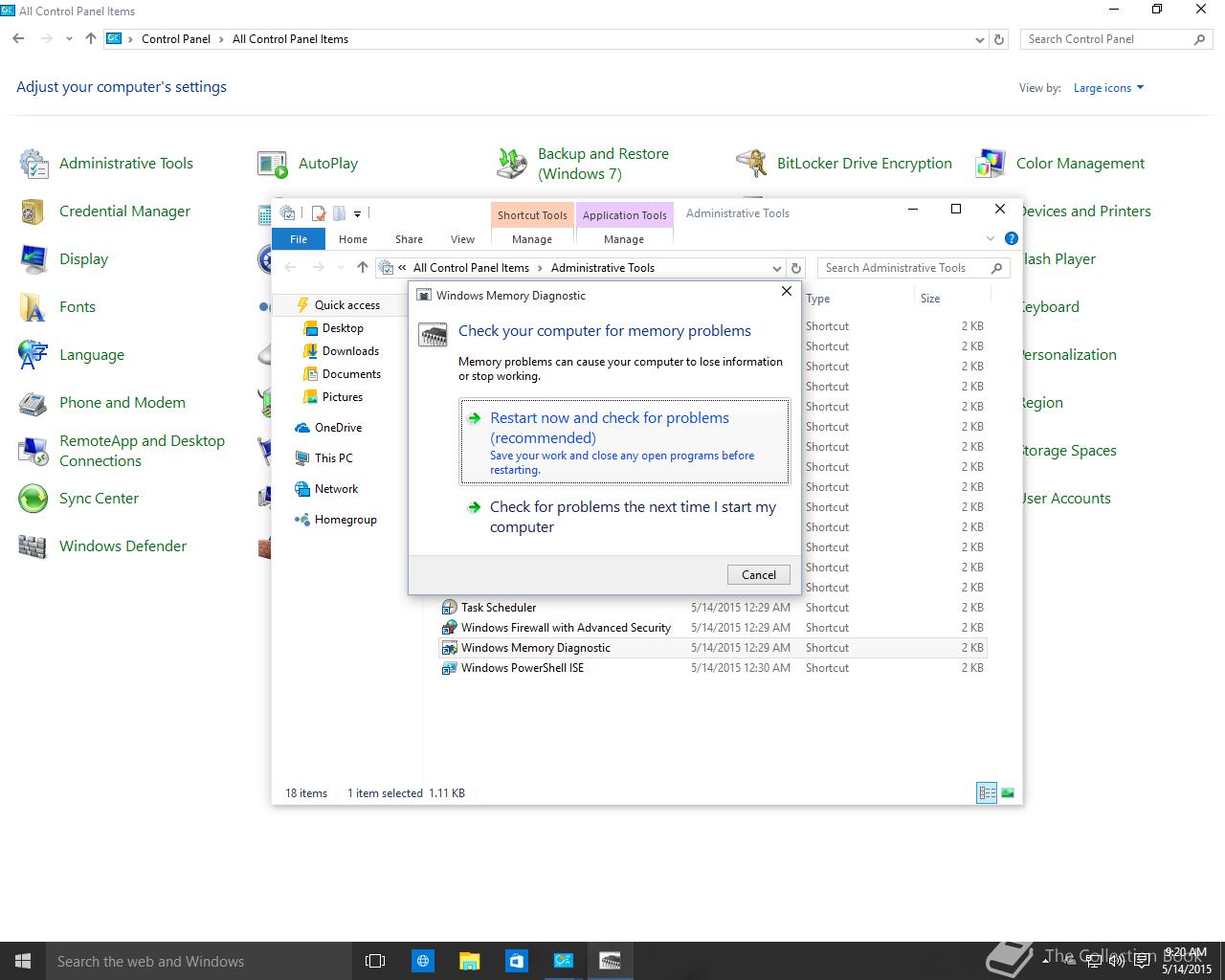
Task: Switch to large icons view in Explorer status bar
Action: (1007, 792)
